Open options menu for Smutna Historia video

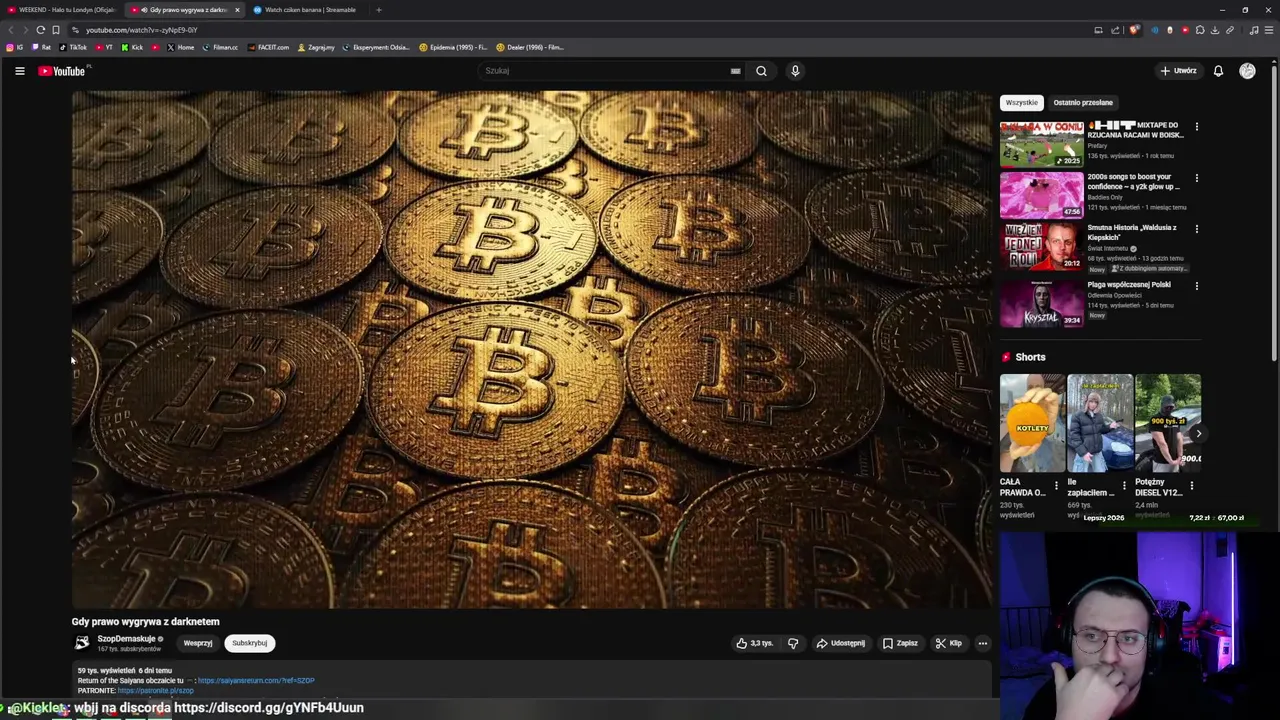tap(1196, 229)
